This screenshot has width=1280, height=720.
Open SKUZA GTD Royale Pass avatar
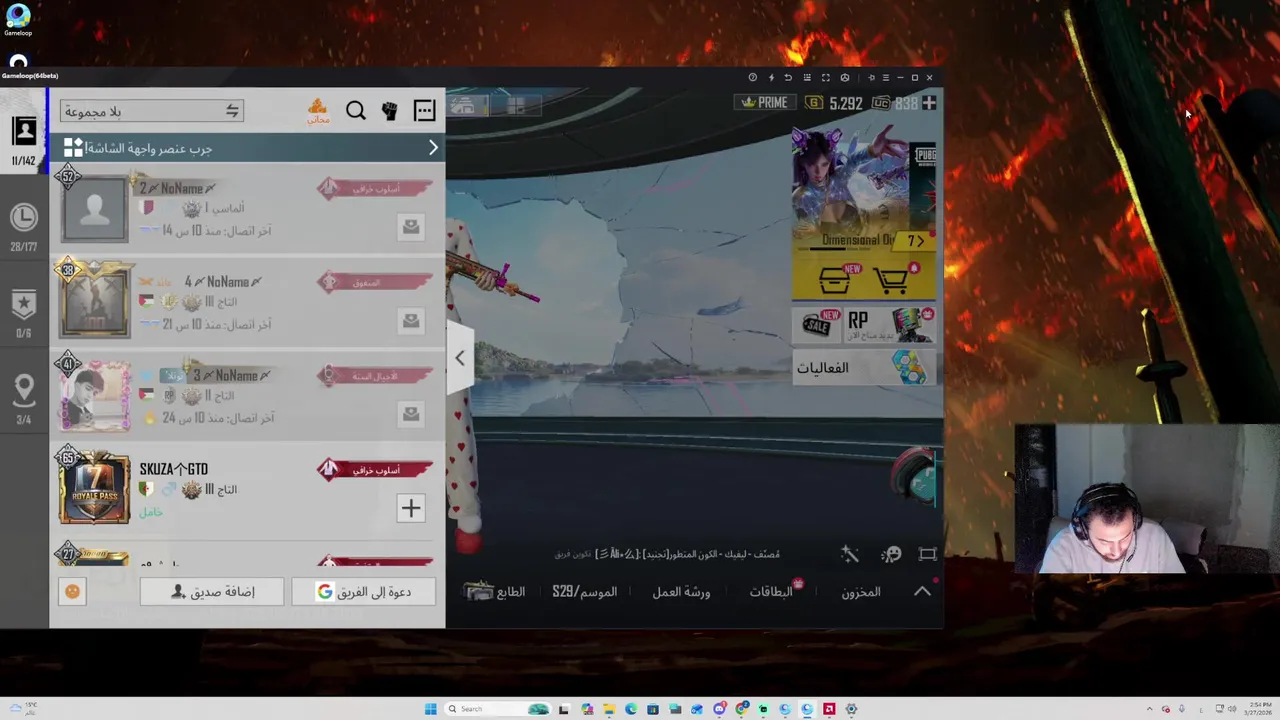95,489
